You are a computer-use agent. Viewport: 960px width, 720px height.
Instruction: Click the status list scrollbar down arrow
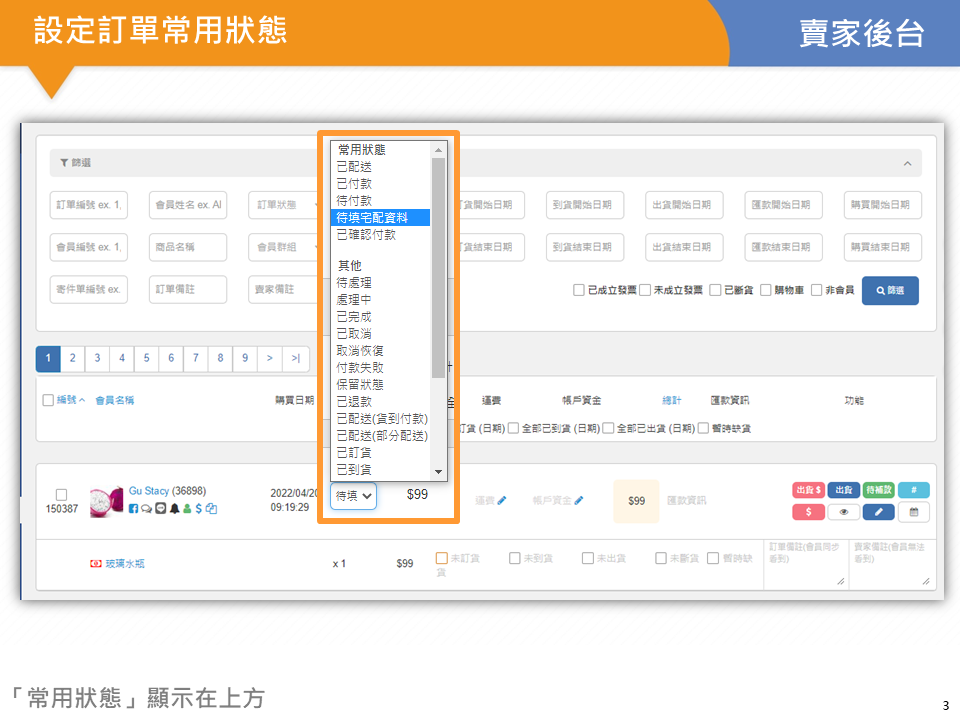pyautogui.click(x=438, y=471)
